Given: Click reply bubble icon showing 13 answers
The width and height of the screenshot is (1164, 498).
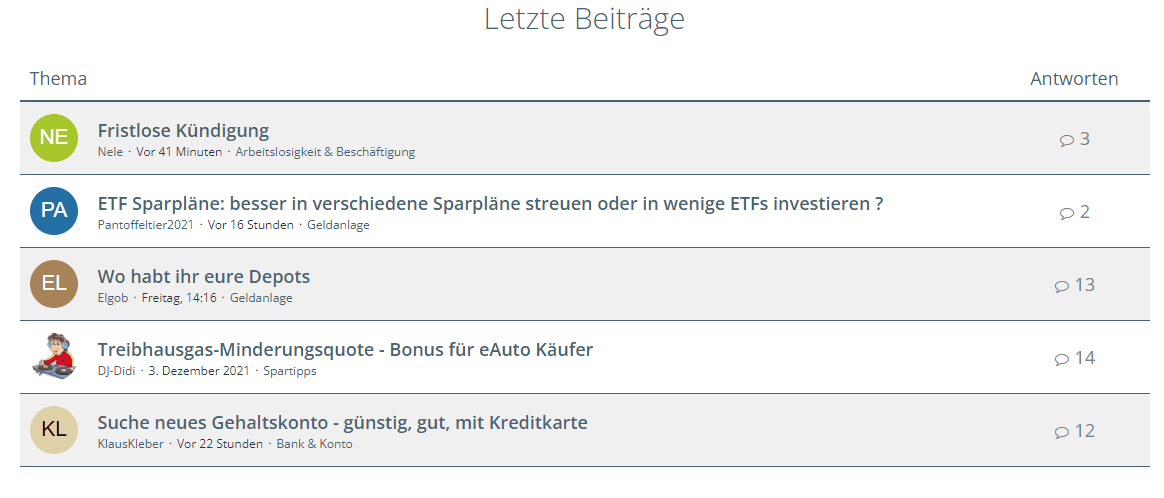Looking at the screenshot, I should 1061,286.
